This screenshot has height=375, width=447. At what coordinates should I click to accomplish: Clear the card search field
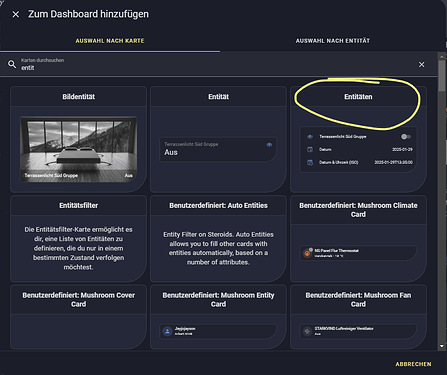click(x=422, y=64)
